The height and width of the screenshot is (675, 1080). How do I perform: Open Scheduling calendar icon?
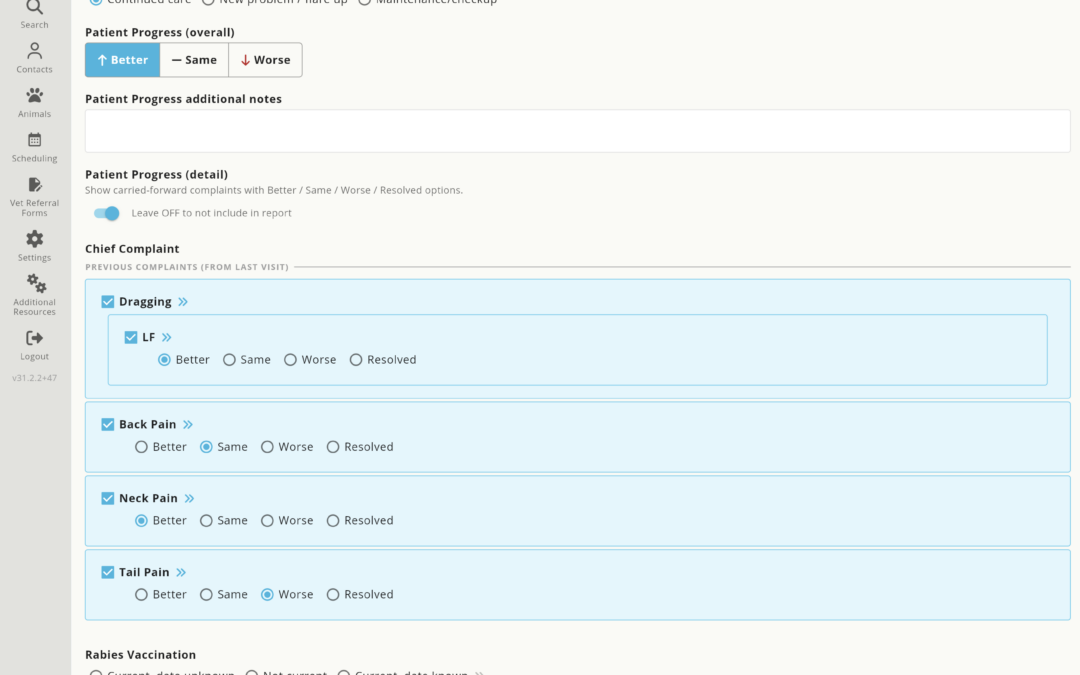coord(34,140)
